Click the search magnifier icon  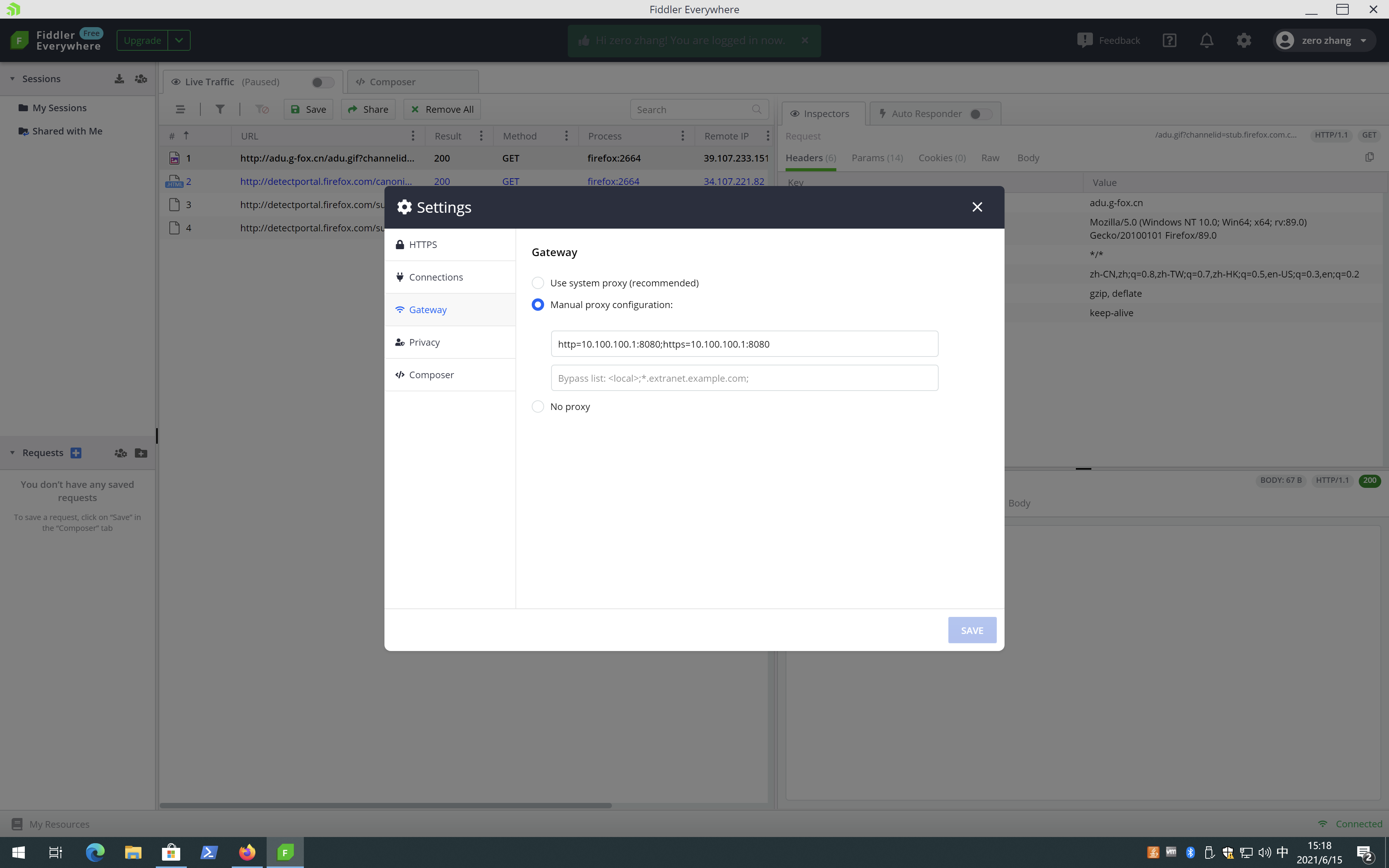[x=757, y=109]
